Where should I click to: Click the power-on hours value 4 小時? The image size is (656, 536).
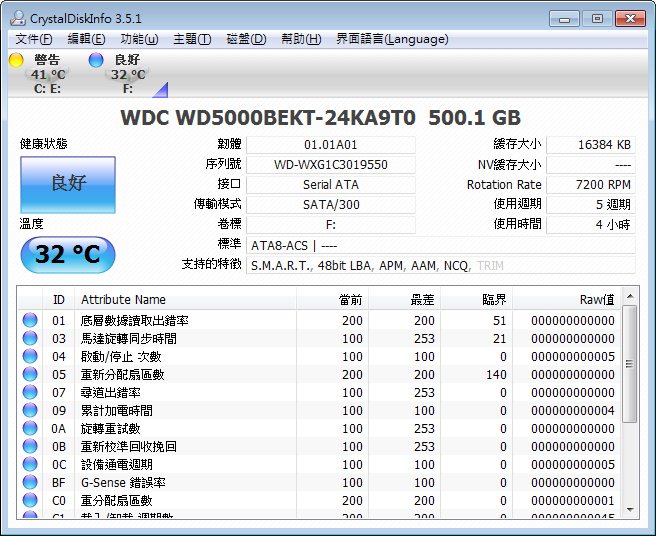[591, 225]
